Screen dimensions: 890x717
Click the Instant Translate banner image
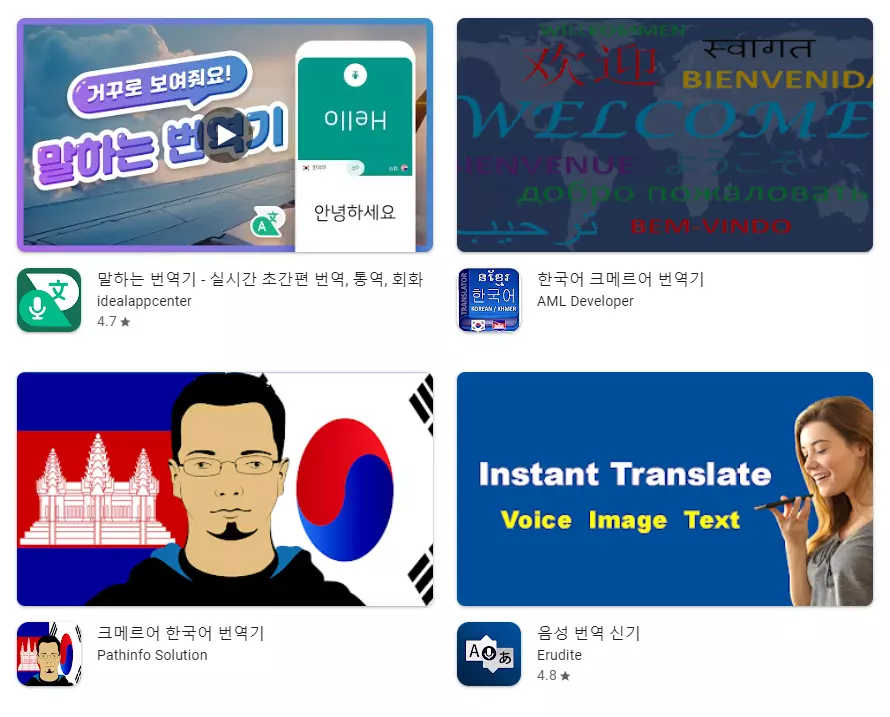tap(665, 489)
